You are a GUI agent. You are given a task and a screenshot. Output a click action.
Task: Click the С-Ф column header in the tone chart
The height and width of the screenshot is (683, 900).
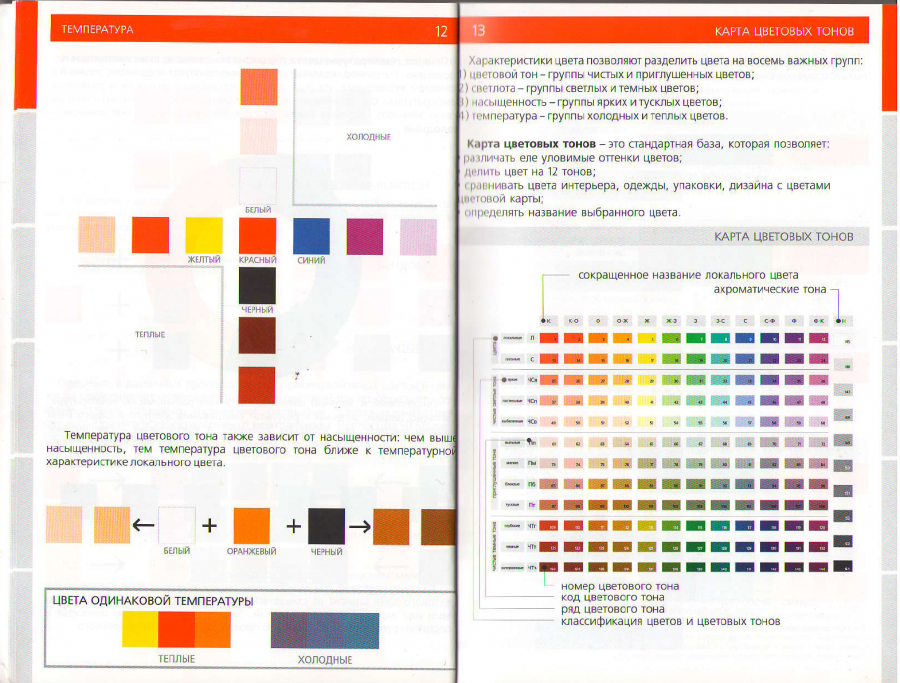770,321
